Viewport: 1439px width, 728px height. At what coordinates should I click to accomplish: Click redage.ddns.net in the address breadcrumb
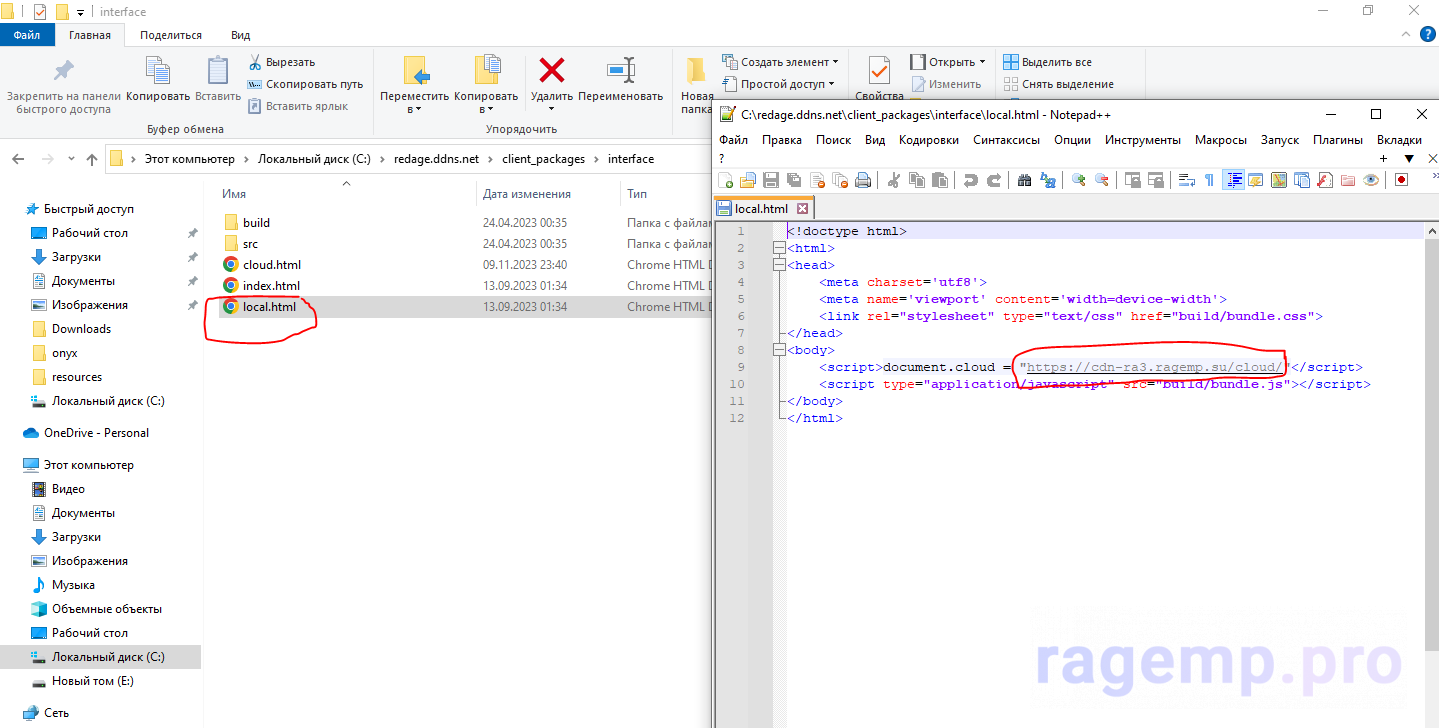(437, 159)
